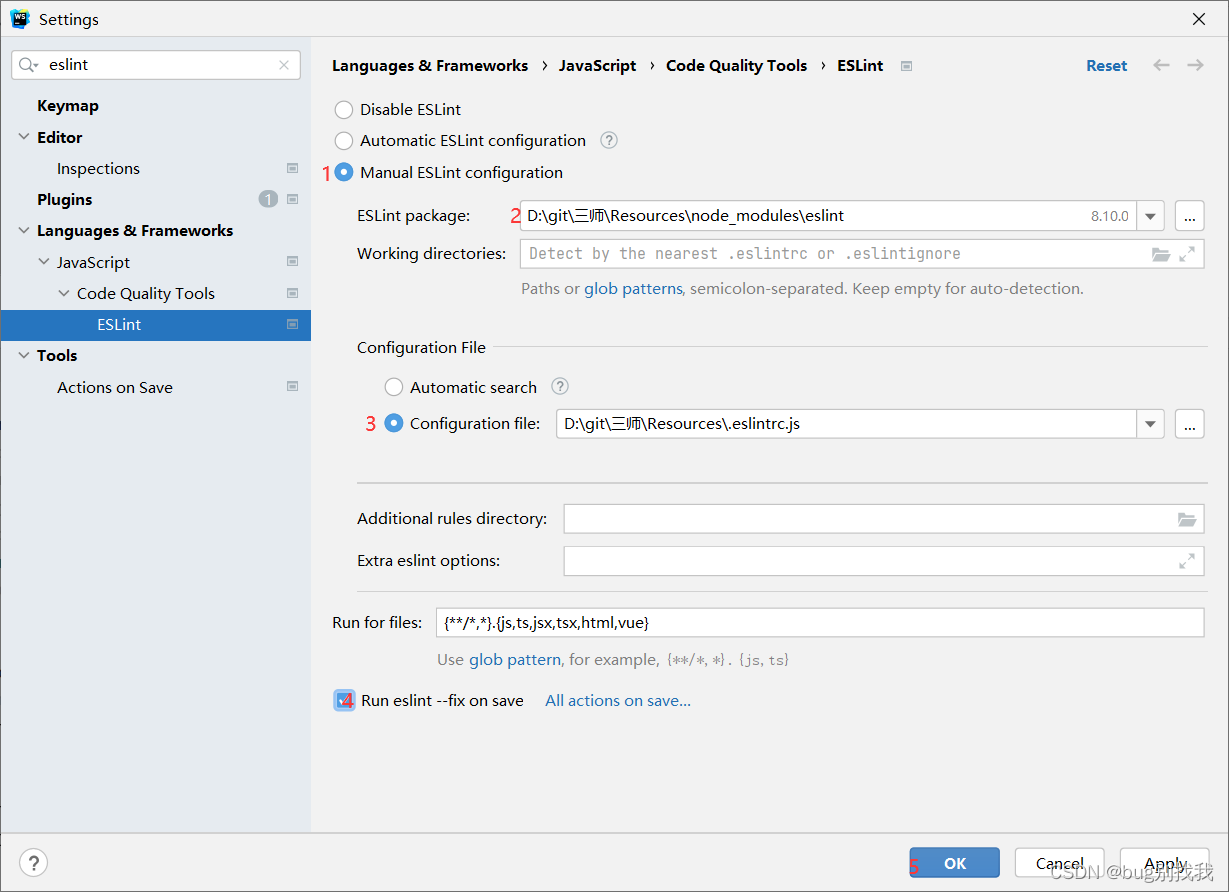Open the Inspections settings page
The width and height of the screenshot is (1229, 892).
click(98, 168)
